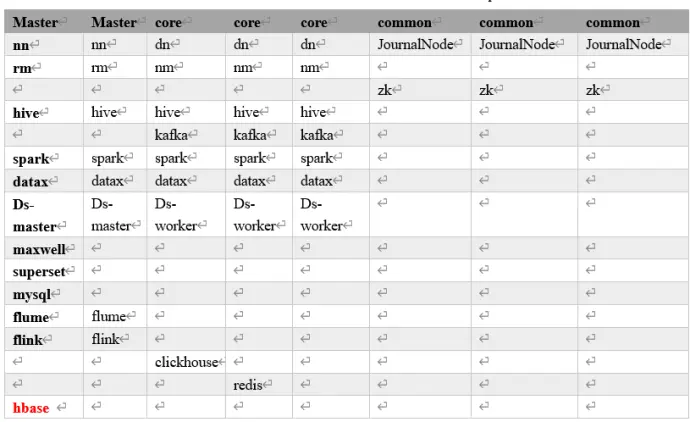Select the bold rm cell
Image resolution: width=690 pixels, height=422 pixels.
pos(44,67)
